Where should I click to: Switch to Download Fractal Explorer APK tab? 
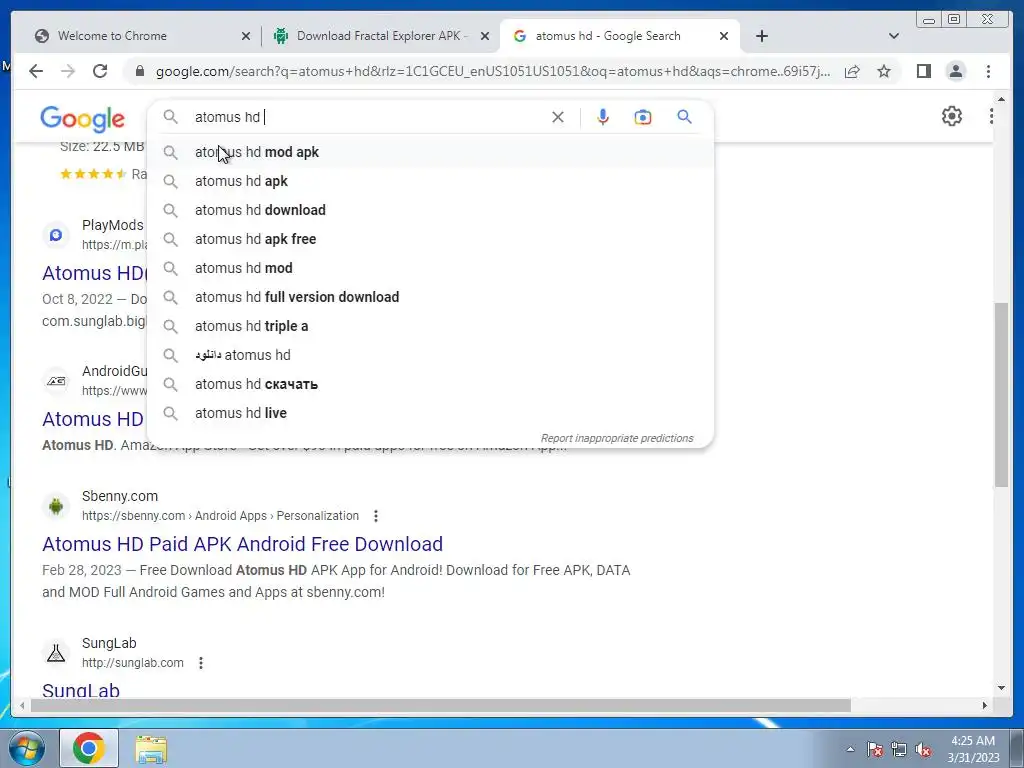tap(382, 36)
